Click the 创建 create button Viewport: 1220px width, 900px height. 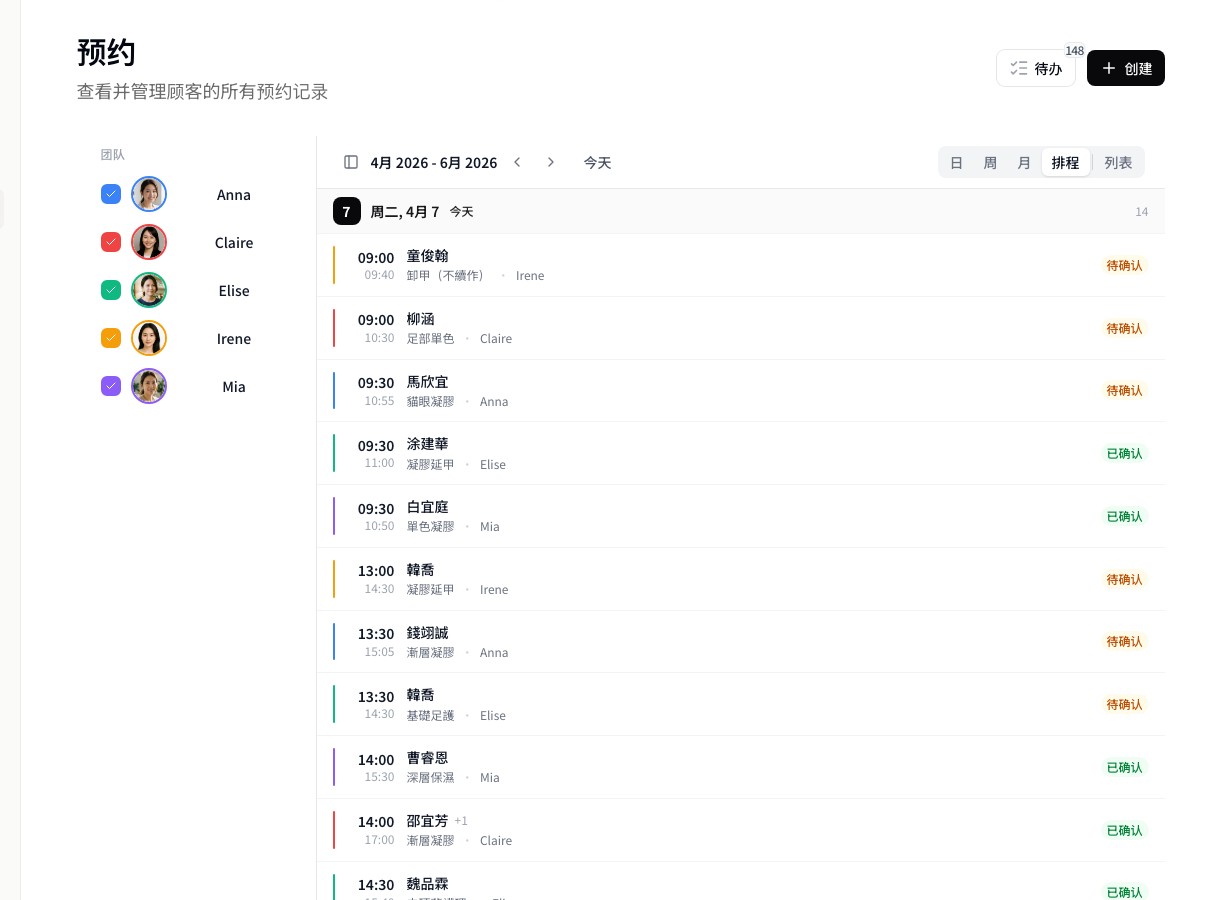(x=1125, y=68)
